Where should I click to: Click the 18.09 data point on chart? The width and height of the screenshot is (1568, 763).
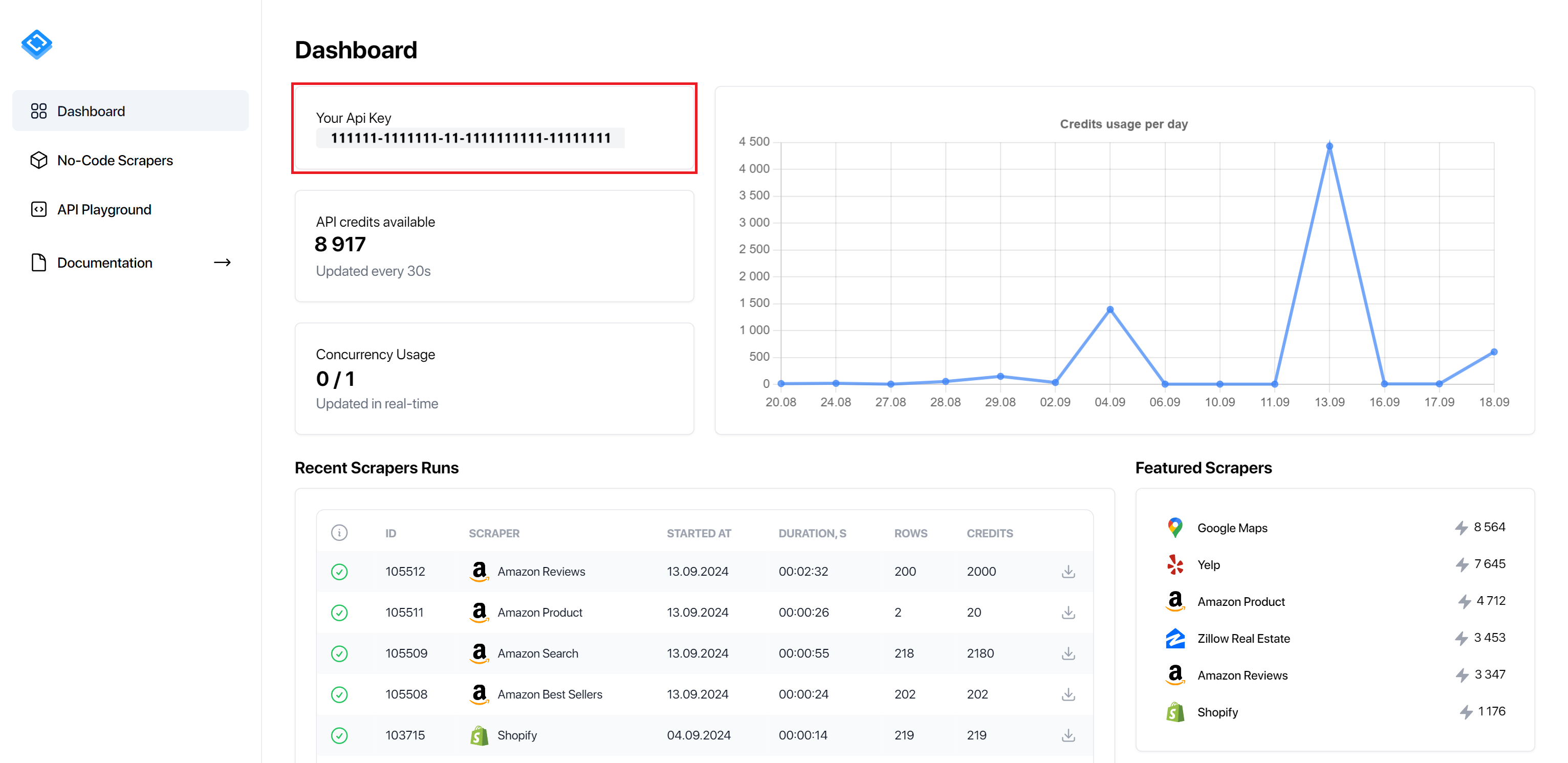tap(1493, 352)
